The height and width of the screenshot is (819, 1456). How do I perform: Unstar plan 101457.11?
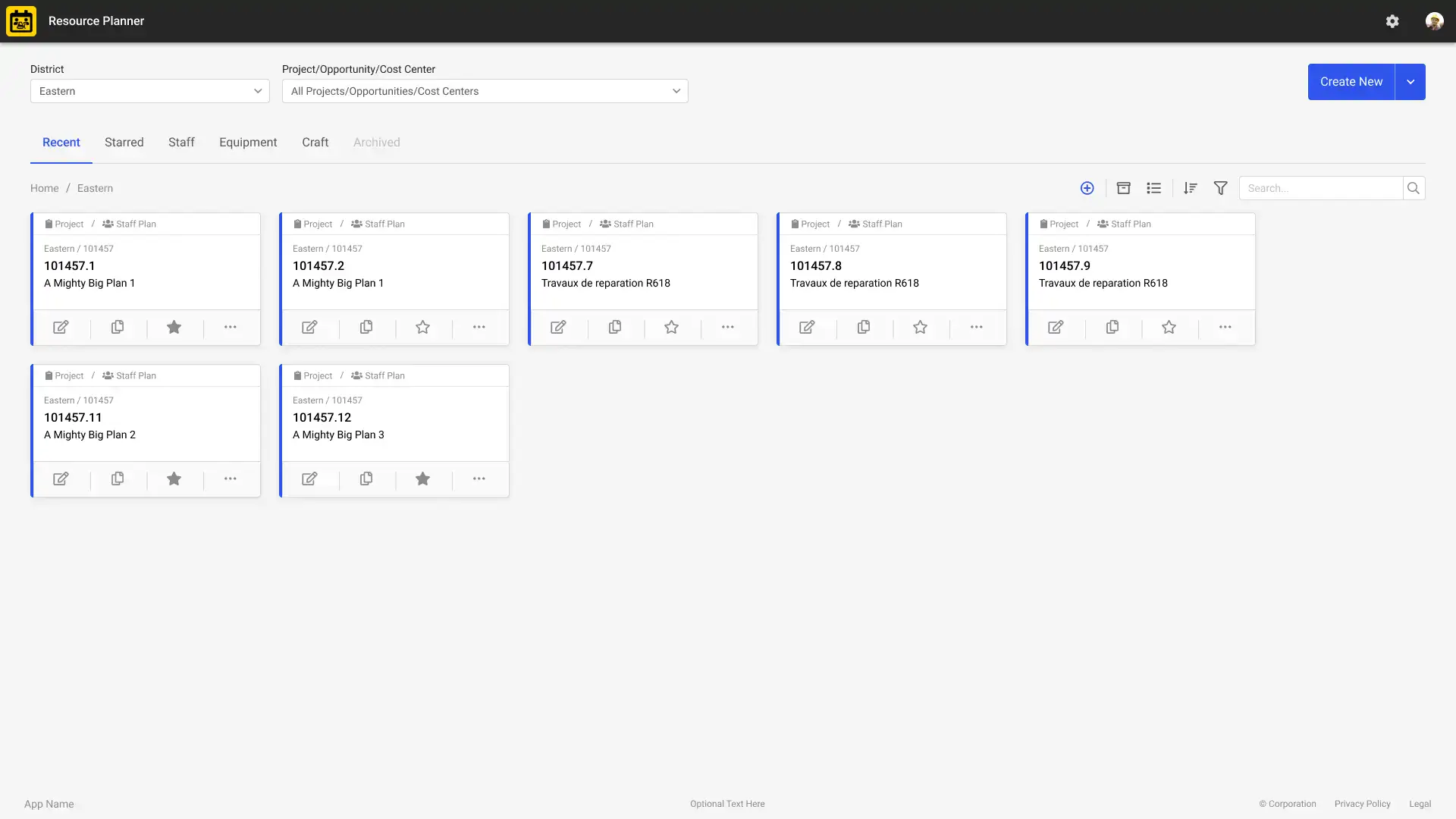click(174, 479)
